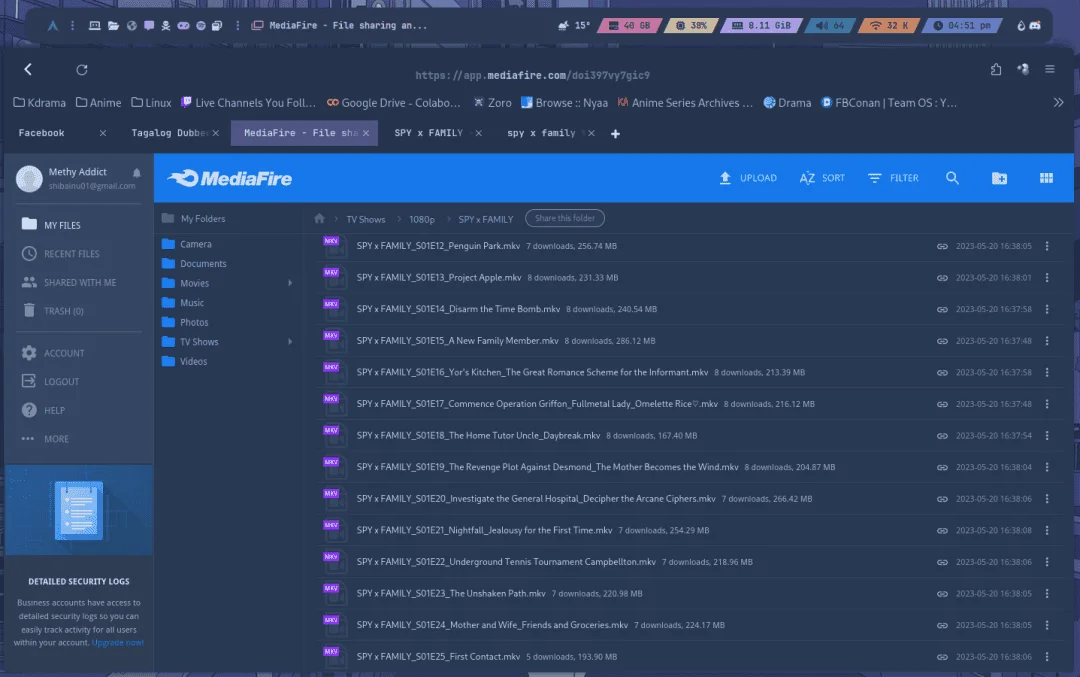Viewport: 1080px width, 677px height.
Task: Open options menu for S01E12 Penguin Park
Action: [x=1047, y=246]
